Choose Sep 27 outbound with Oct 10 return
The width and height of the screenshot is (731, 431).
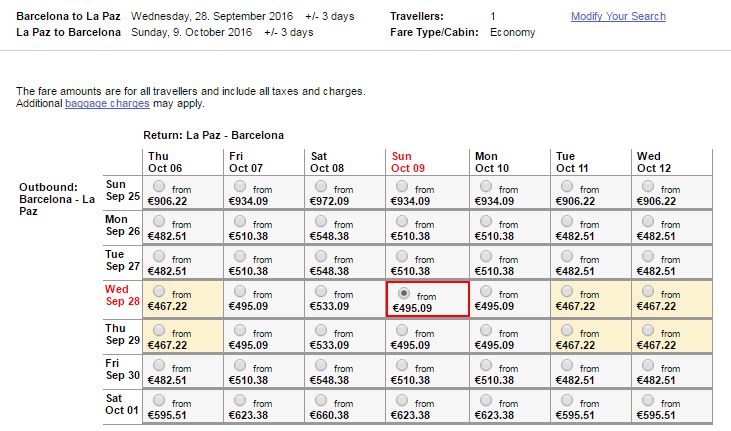[x=486, y=257]
